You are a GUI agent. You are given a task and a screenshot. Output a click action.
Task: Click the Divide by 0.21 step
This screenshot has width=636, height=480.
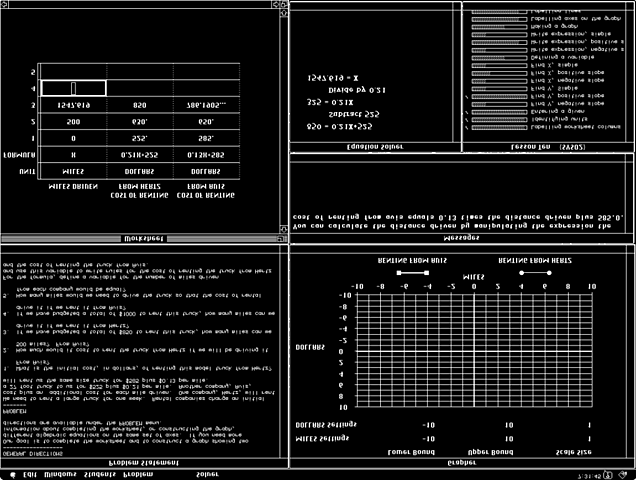click(357, 90)
